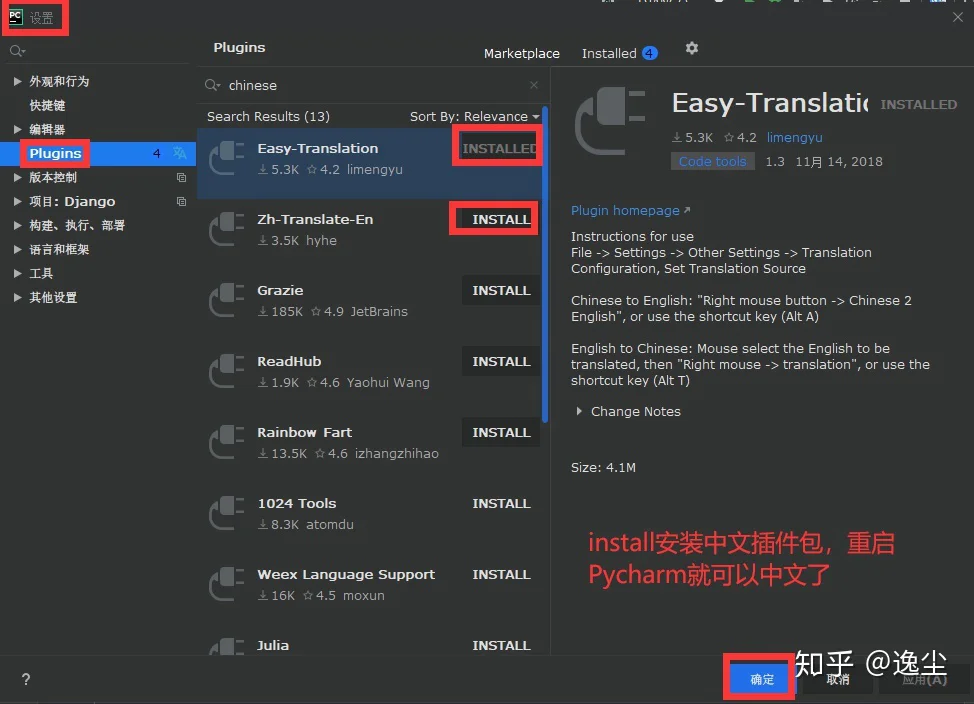Click the Search Results (13) label

[268, 117]
